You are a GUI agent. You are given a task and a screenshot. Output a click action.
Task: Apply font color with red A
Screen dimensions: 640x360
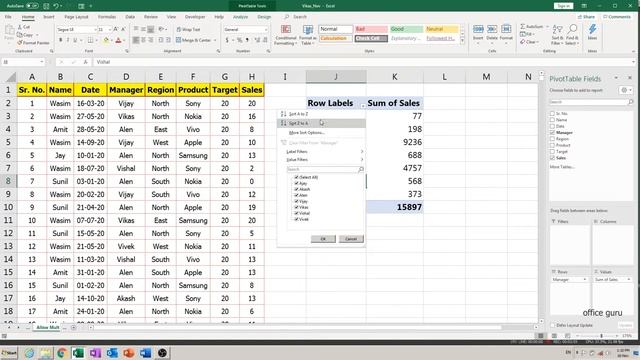coord(118,40)
